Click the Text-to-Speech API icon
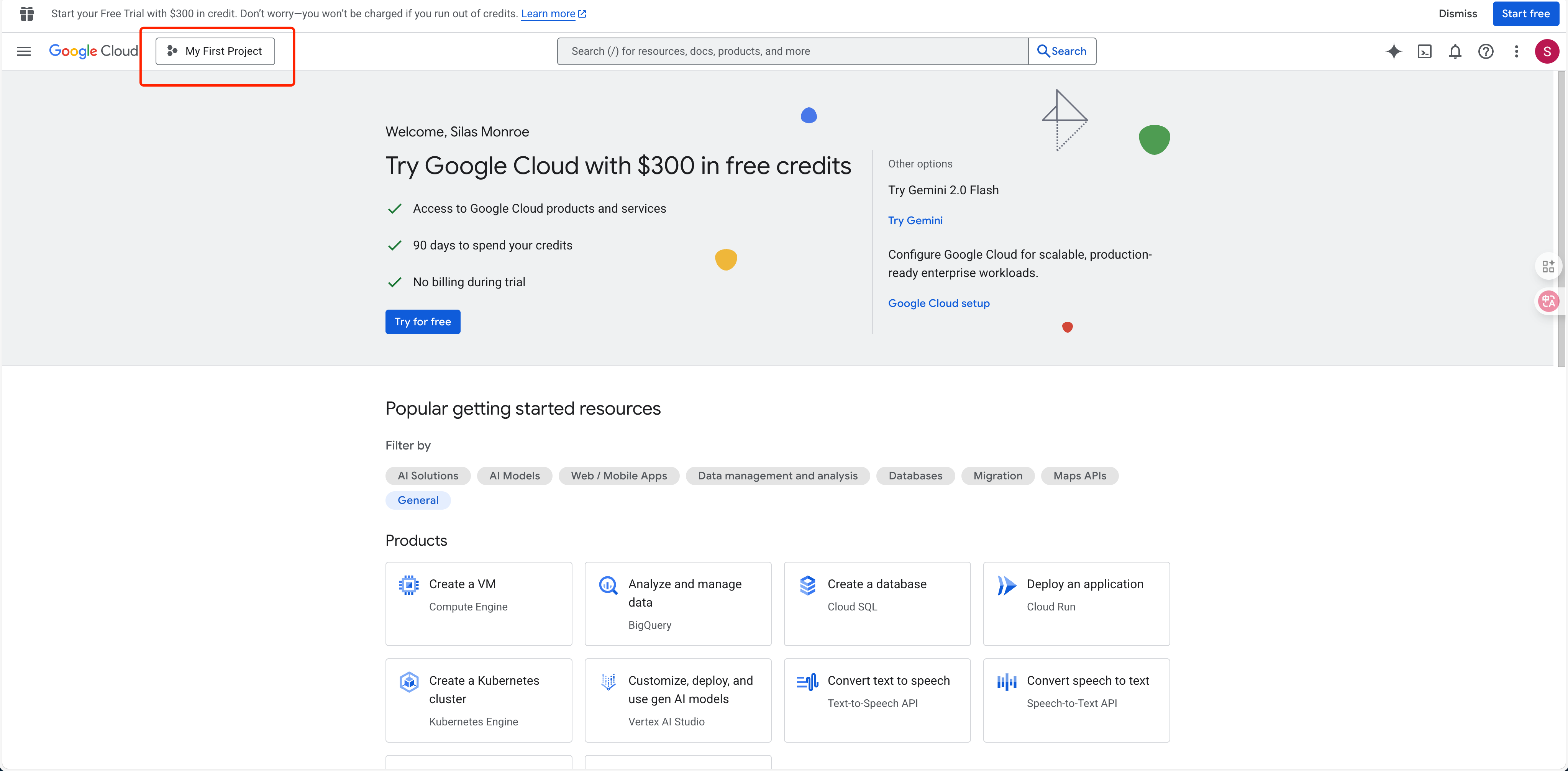The height and width of the screenshot is (771, 1568). pos(807,682)
